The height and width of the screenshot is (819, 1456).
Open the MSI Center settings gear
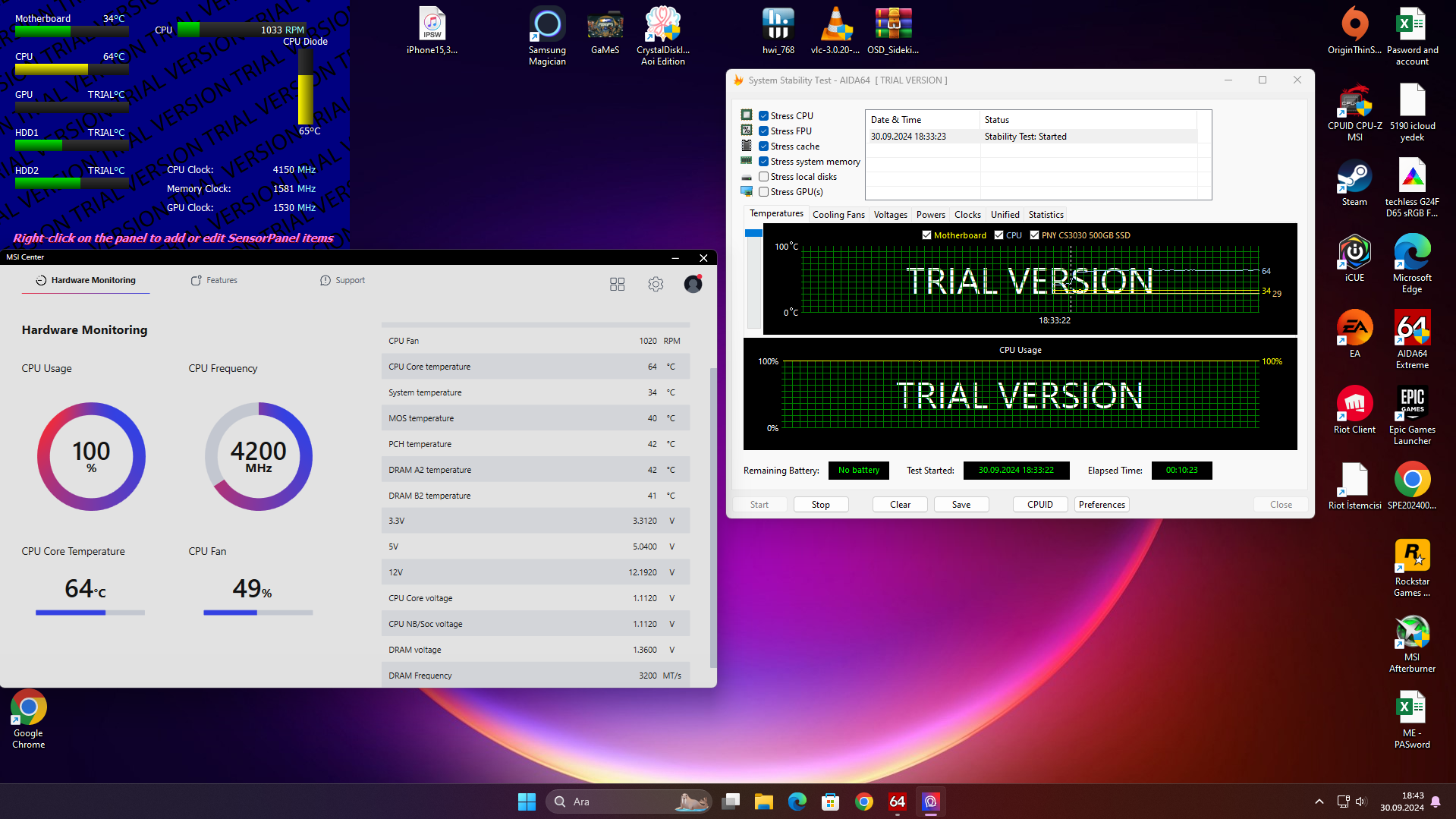point(656,284)
